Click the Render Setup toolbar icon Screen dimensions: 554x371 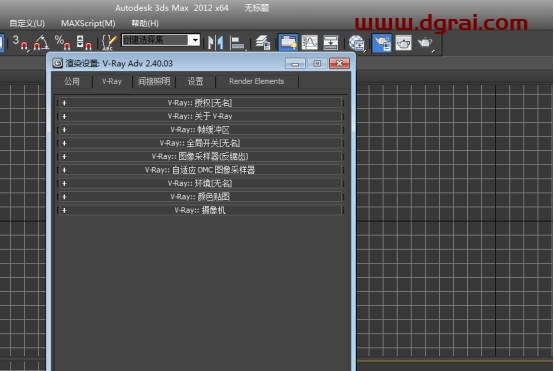(x=382, y=42)
